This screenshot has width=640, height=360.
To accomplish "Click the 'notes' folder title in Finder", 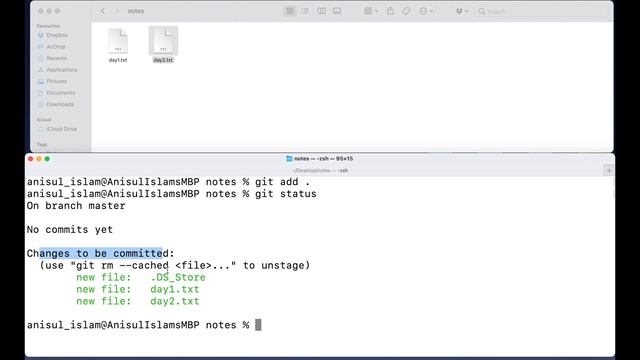I will 136,11.
